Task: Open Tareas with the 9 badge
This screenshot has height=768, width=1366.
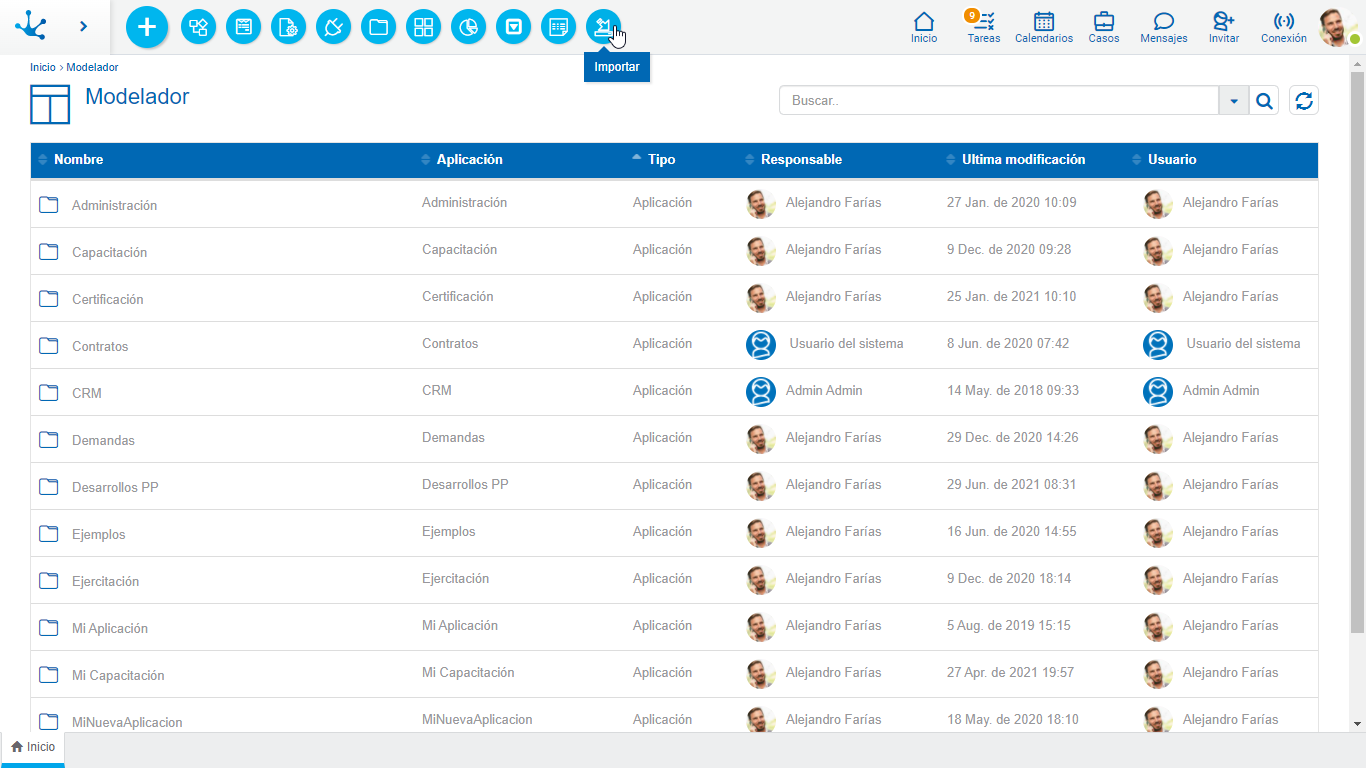Action: pyautogui.click(x=983, y=27)
